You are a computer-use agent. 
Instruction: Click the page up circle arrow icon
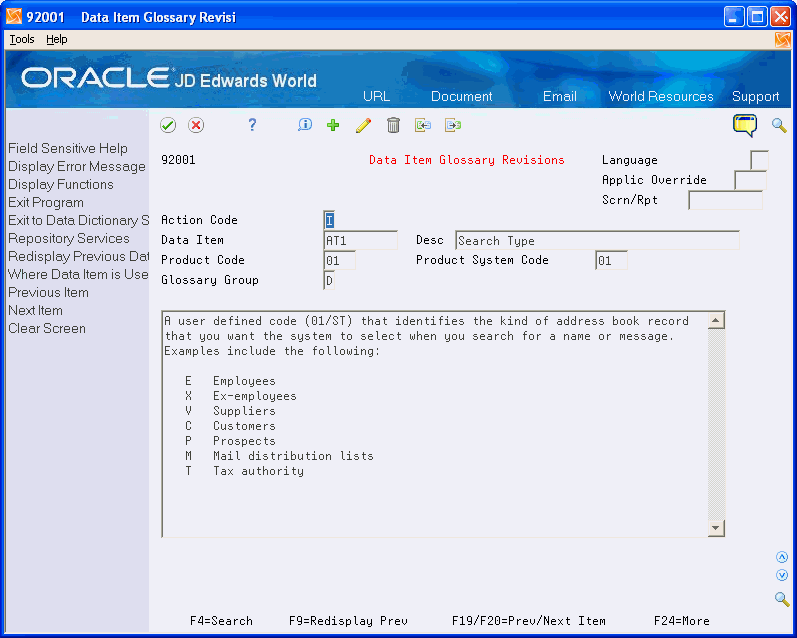[x=782, y=557]
